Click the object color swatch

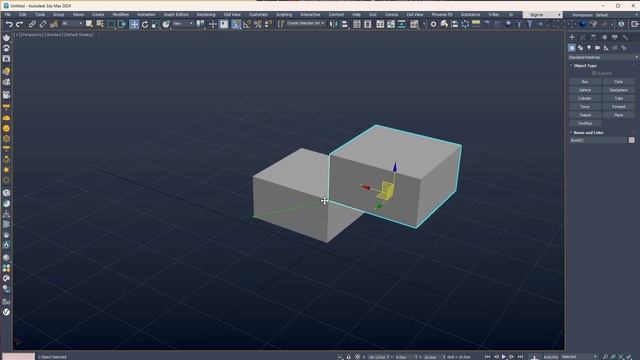(631, 140)
